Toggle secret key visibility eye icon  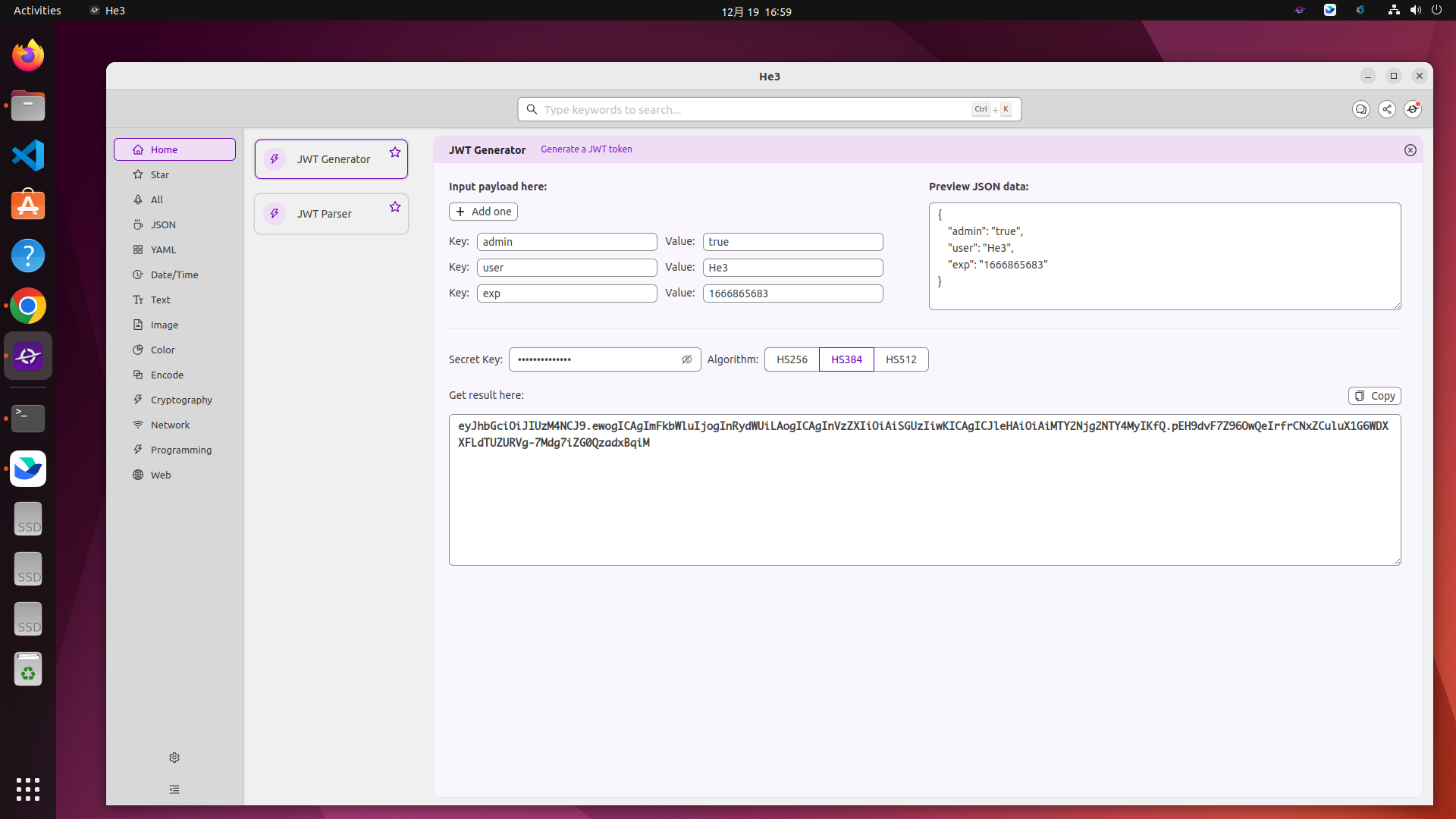tap(687, 359)
